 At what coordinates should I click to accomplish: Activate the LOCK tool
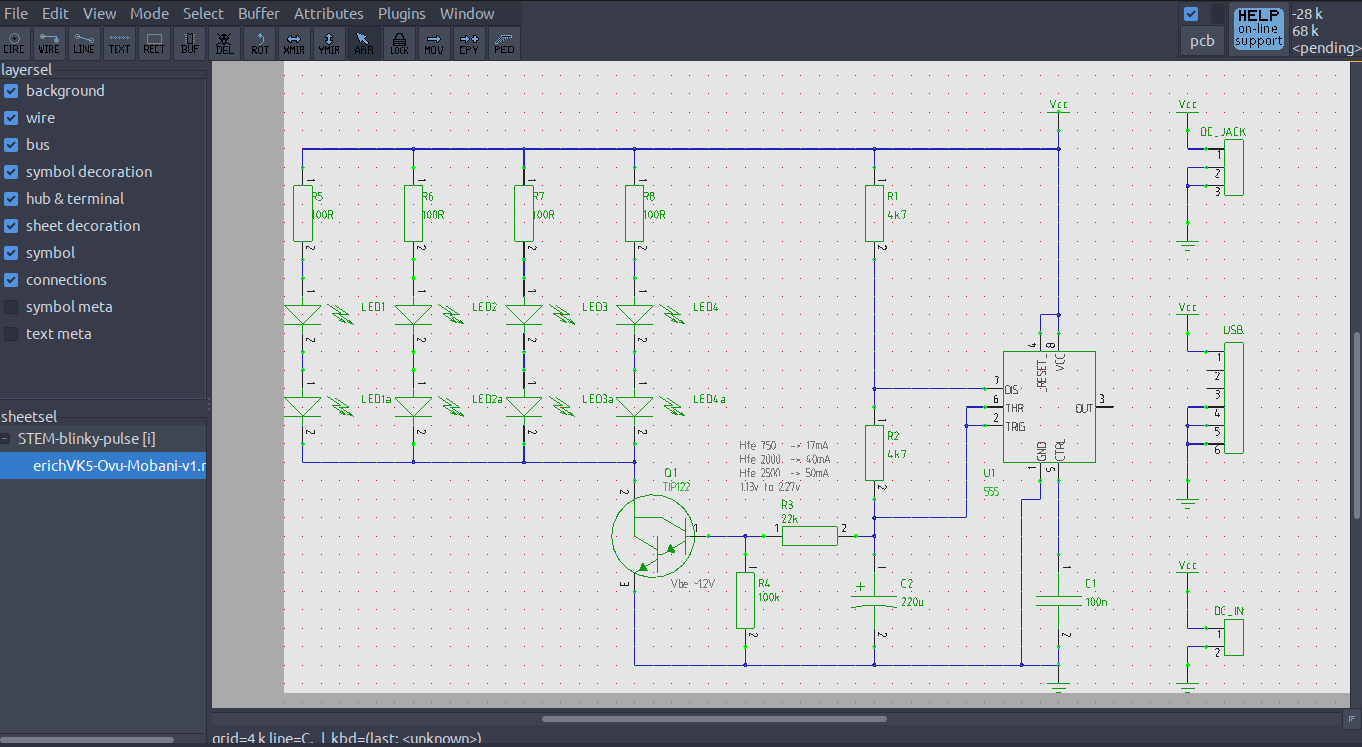point(399,43)
